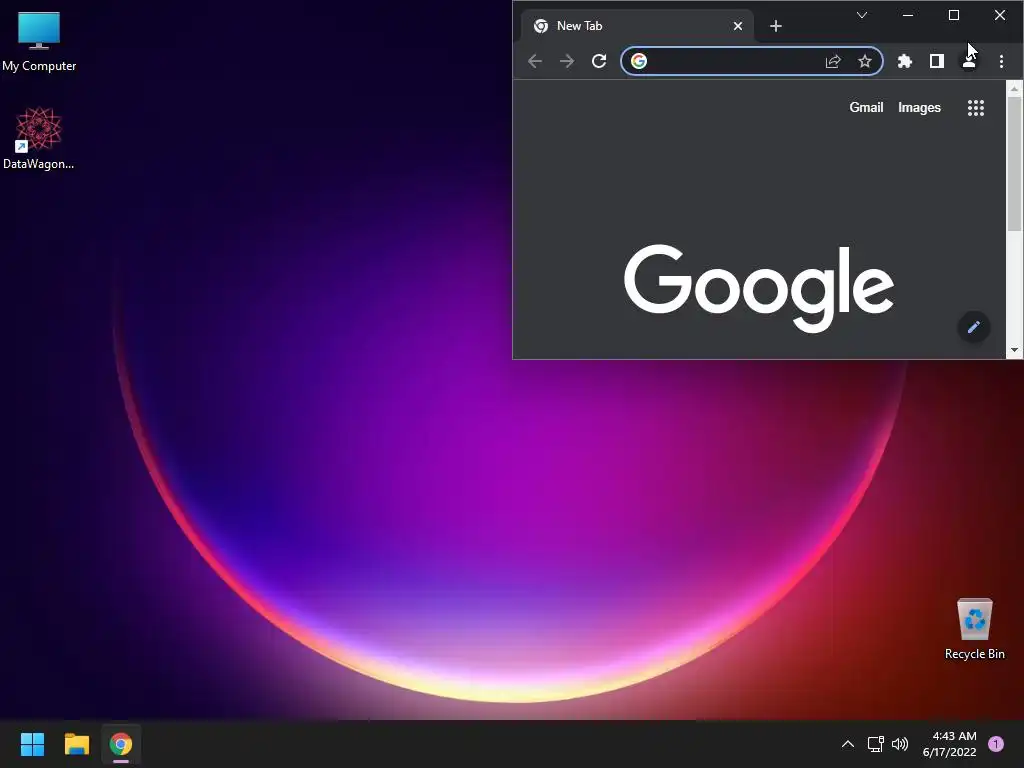
Task: Open the Google apps grid
Action: (976, 108)
